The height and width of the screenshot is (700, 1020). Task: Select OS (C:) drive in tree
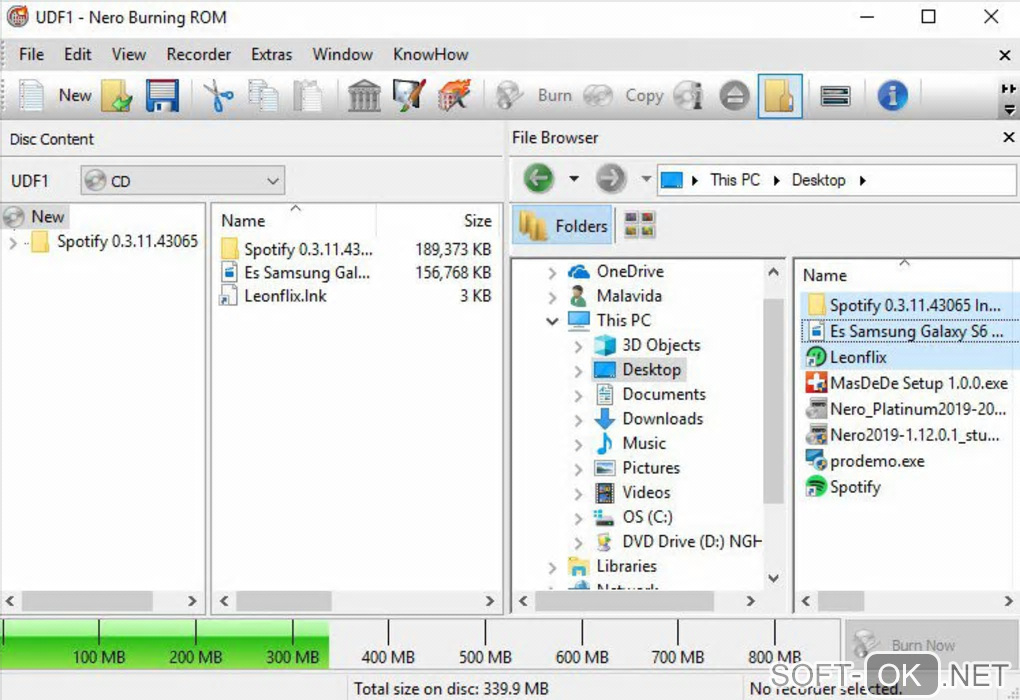tap(647, 517)
